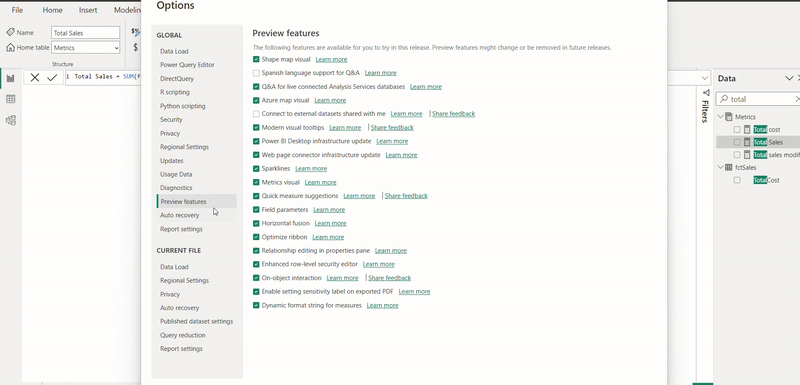The width and height of the screenshot is (800, 385).
Task: Select Power Query Editor option category
Action: pos(187,65)
